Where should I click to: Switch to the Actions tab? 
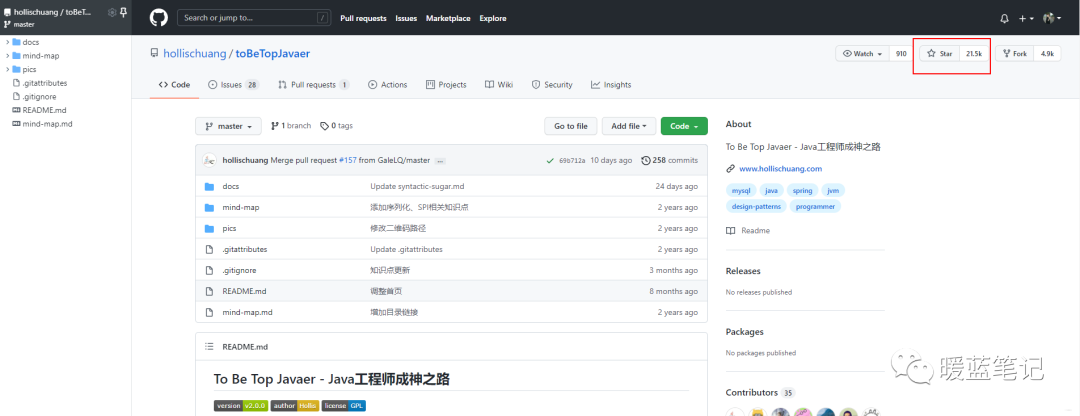[388, 85]
